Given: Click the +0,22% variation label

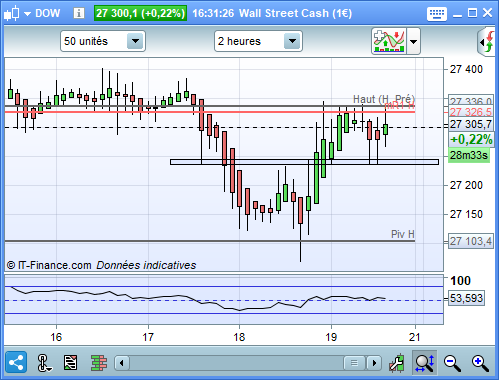Looking at the screenshot, I should 471,139.
